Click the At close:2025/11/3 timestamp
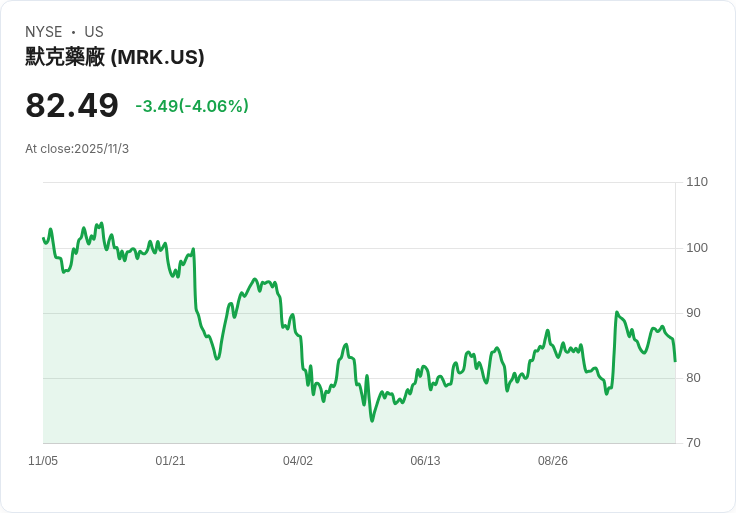 (77, 149)
